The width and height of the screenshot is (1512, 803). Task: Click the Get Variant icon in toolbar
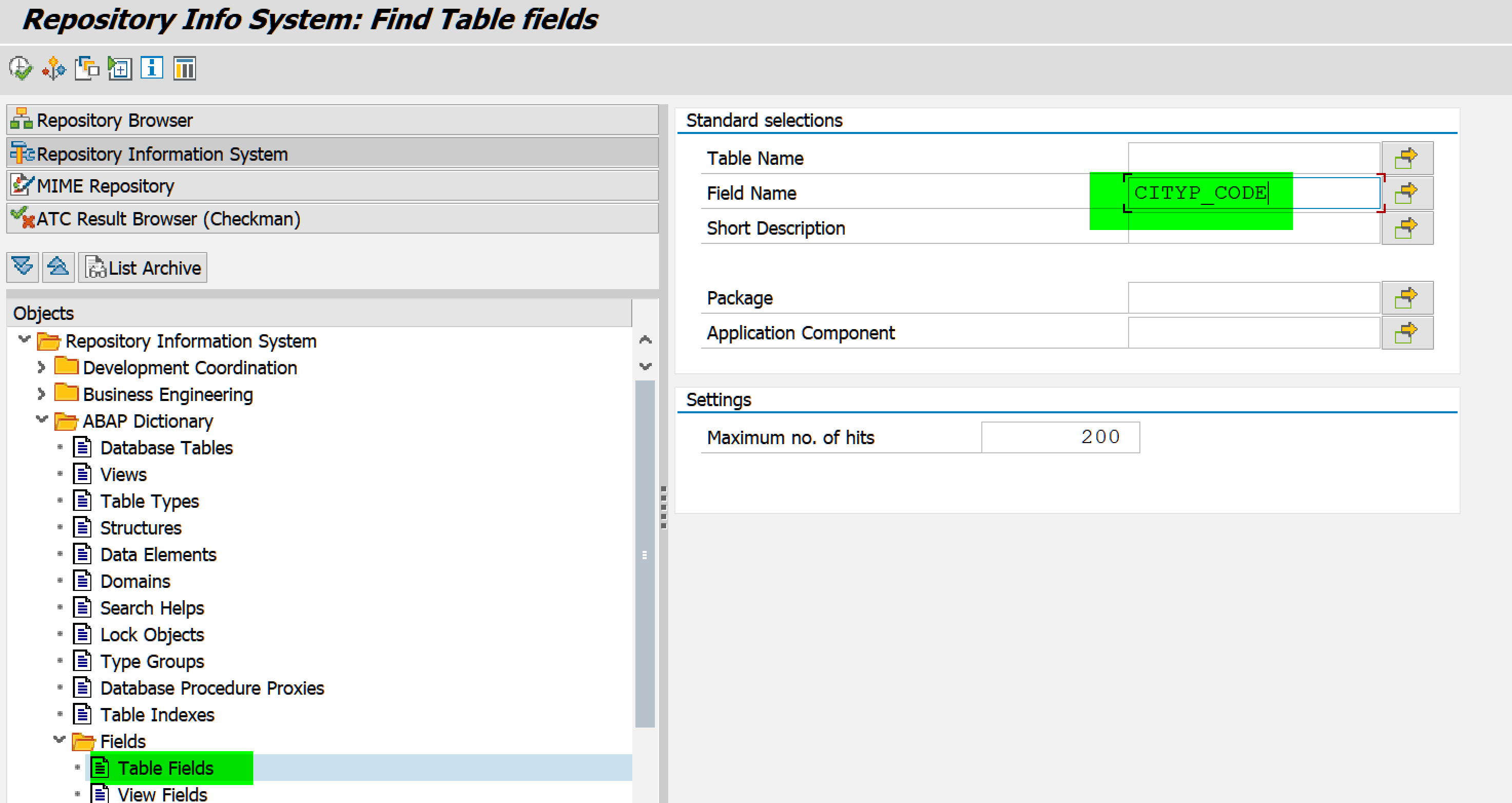tap(87, 69)
